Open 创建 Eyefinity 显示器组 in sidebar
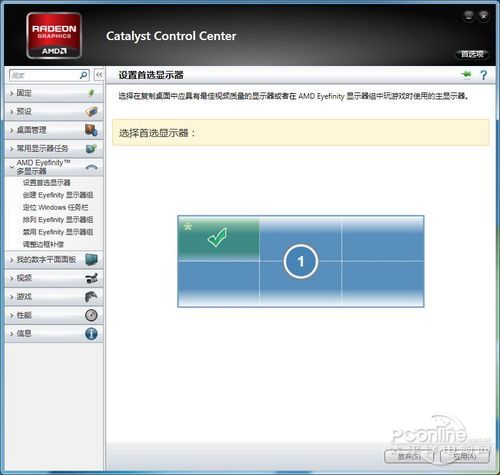 (58, 195)
